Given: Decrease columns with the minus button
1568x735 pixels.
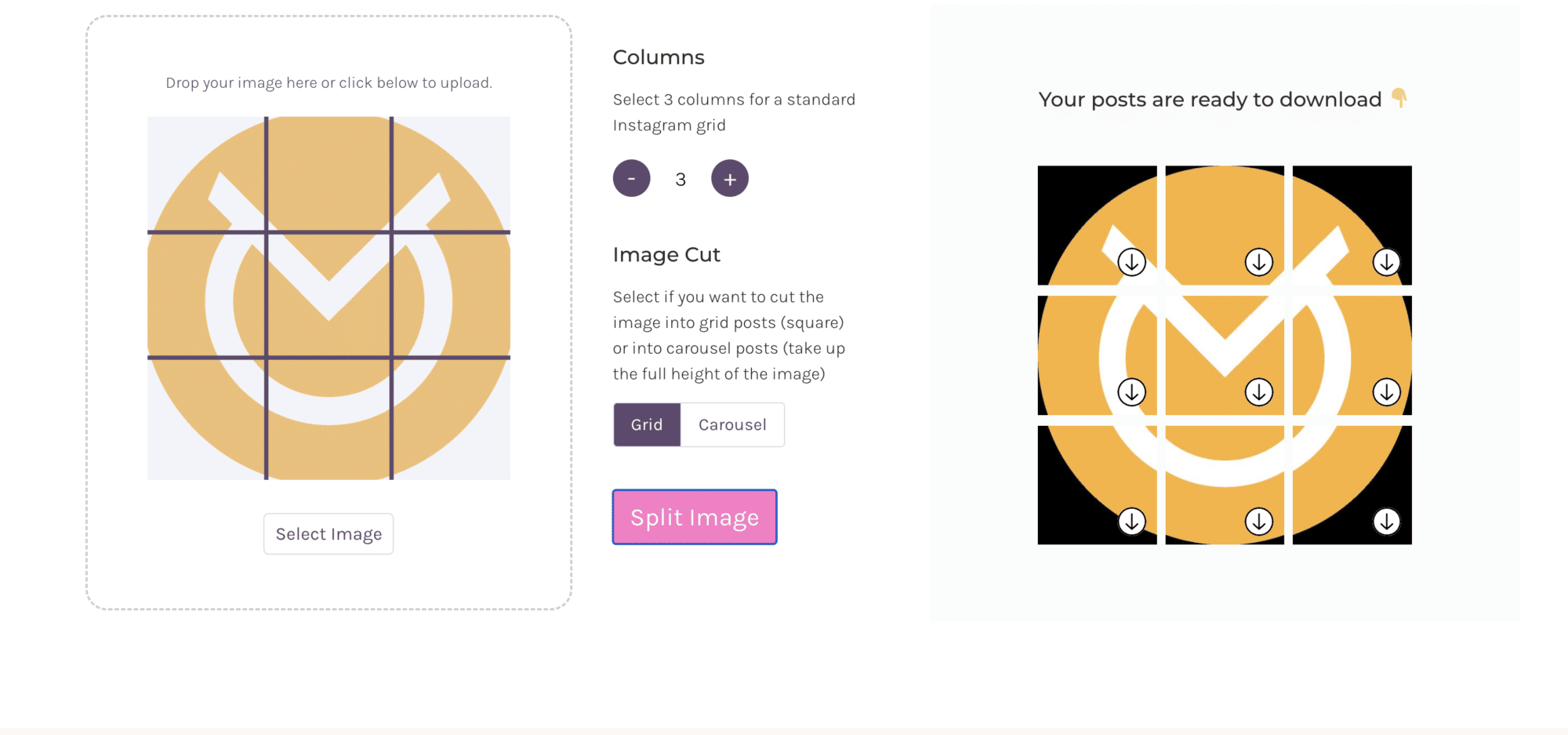Looking at the screenshot, I should click(631, 178).
